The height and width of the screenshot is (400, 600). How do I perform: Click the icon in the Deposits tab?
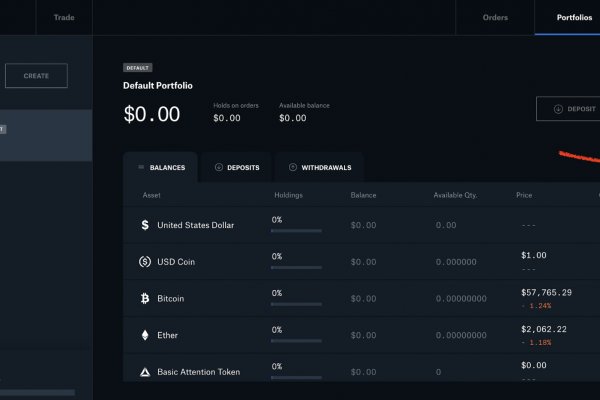[219, 167]
